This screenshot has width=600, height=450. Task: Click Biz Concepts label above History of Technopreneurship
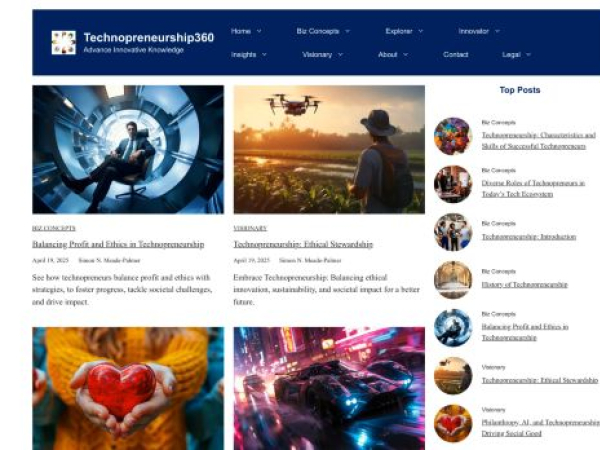pyautogui.click(x=498, y=271)
